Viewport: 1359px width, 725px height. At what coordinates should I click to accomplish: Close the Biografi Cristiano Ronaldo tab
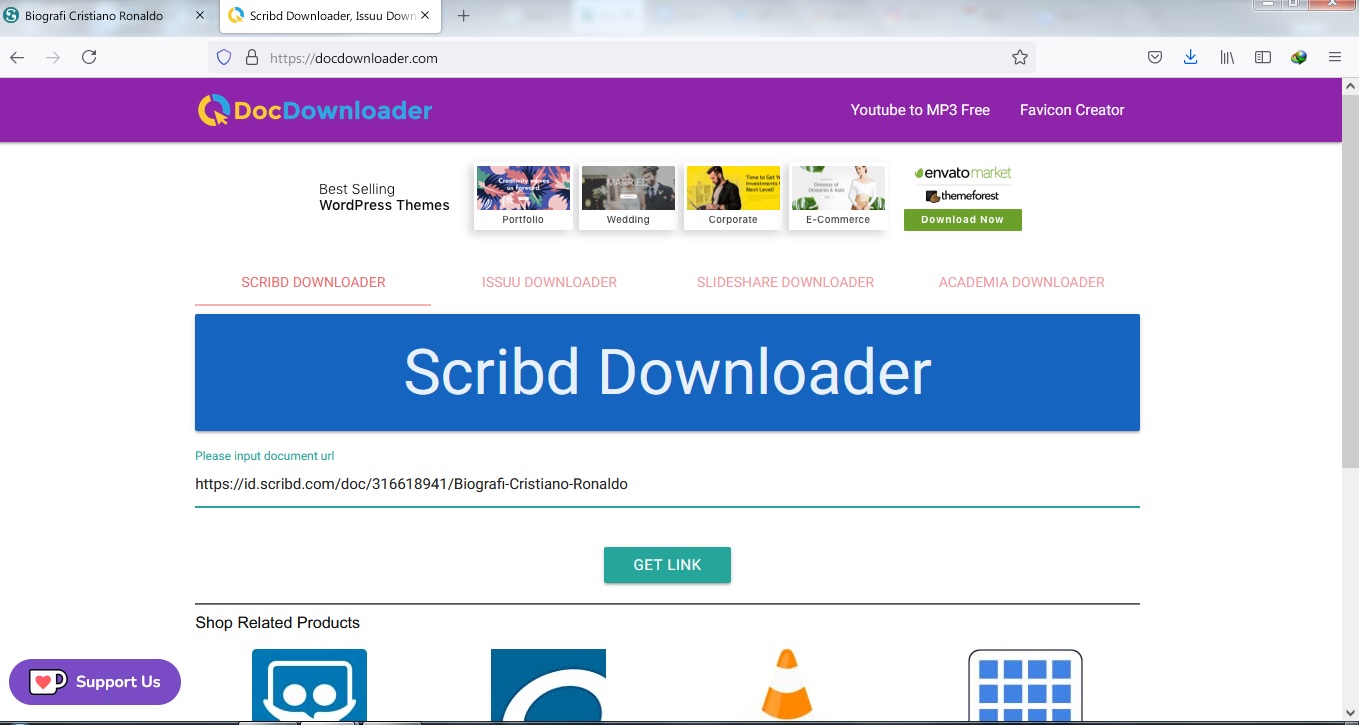[200, 16]
